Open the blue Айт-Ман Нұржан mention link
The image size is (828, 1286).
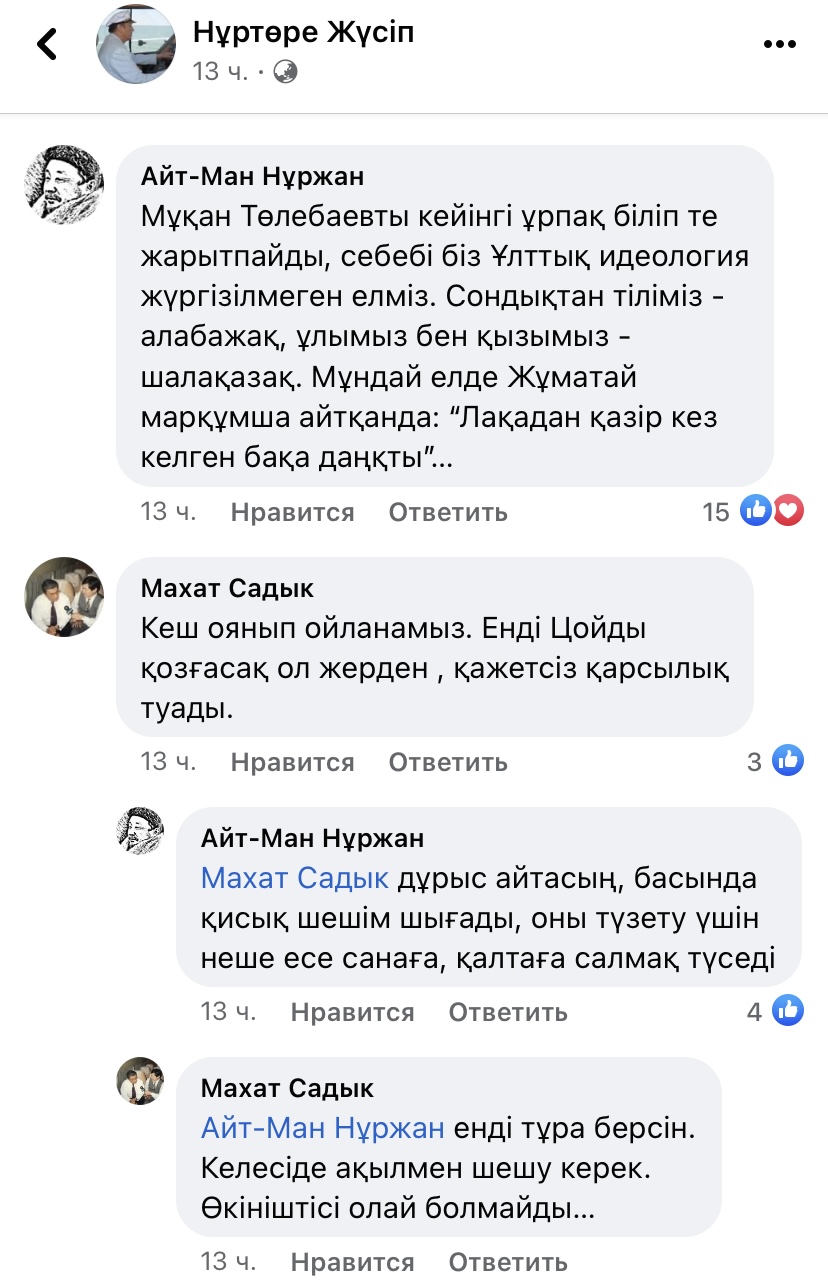pyautogui.click(x=322, y=1128)
